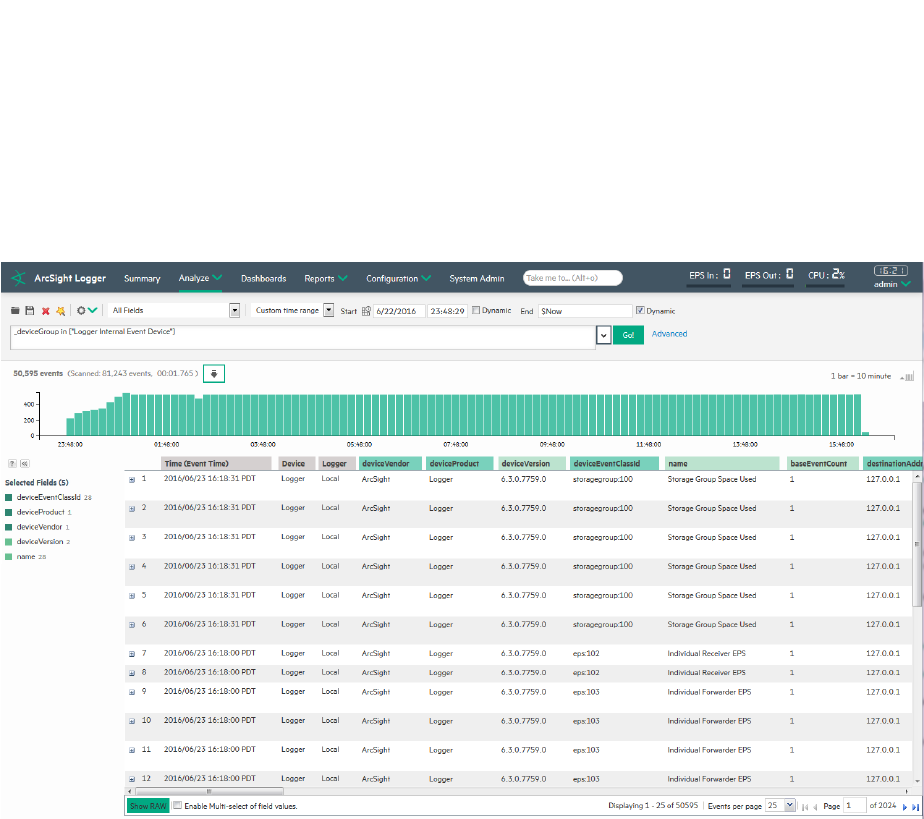
Task: Go to Dashboards
Action: 263,279
